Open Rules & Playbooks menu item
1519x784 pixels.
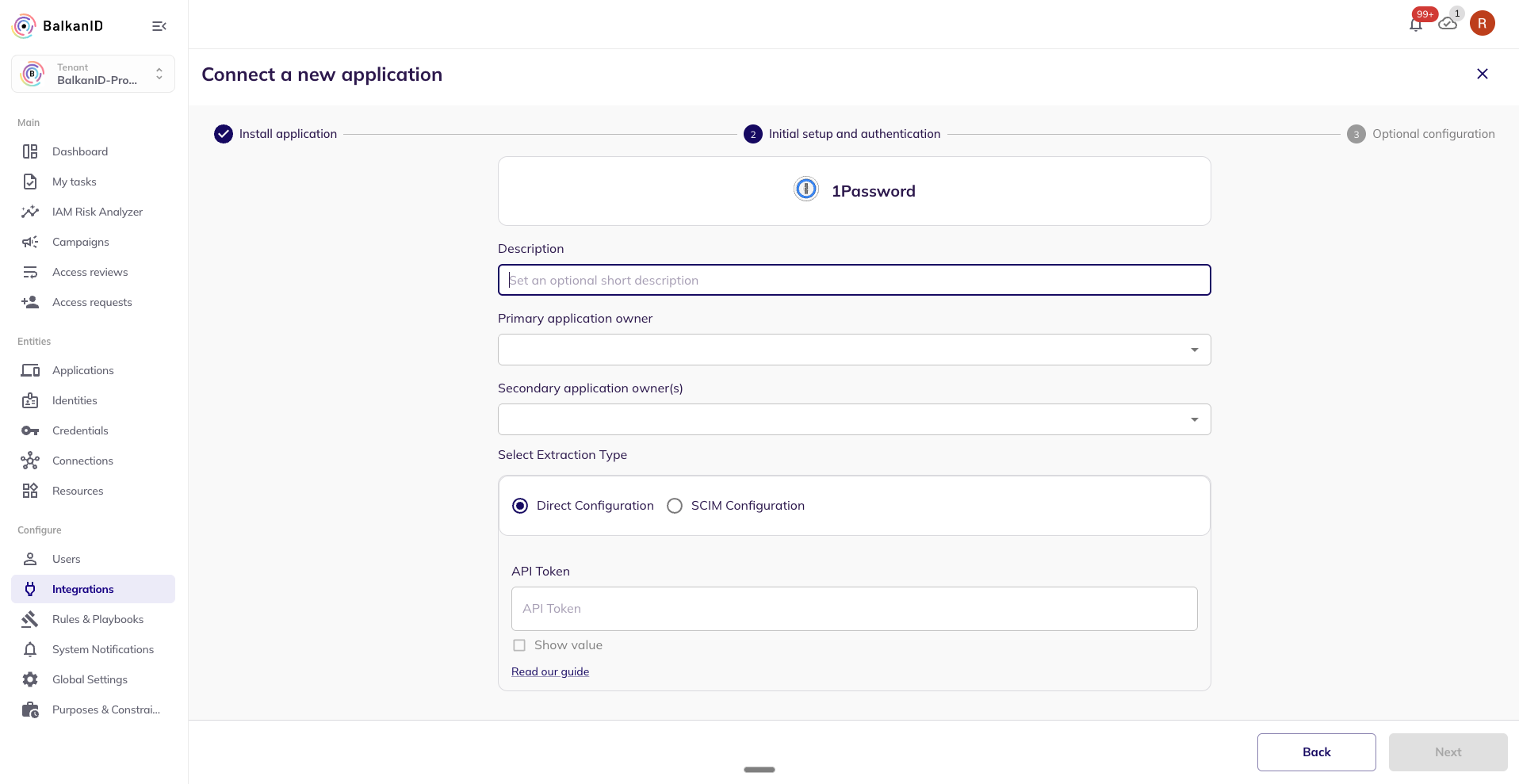coord(98,619)
